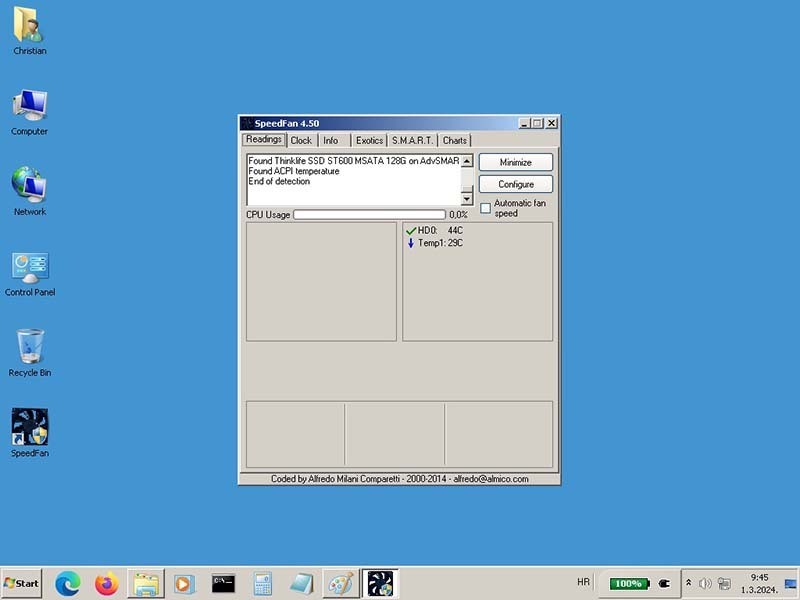800x600 pixels.
Task: Show hidden system tray icons
Action: point(688,583)
